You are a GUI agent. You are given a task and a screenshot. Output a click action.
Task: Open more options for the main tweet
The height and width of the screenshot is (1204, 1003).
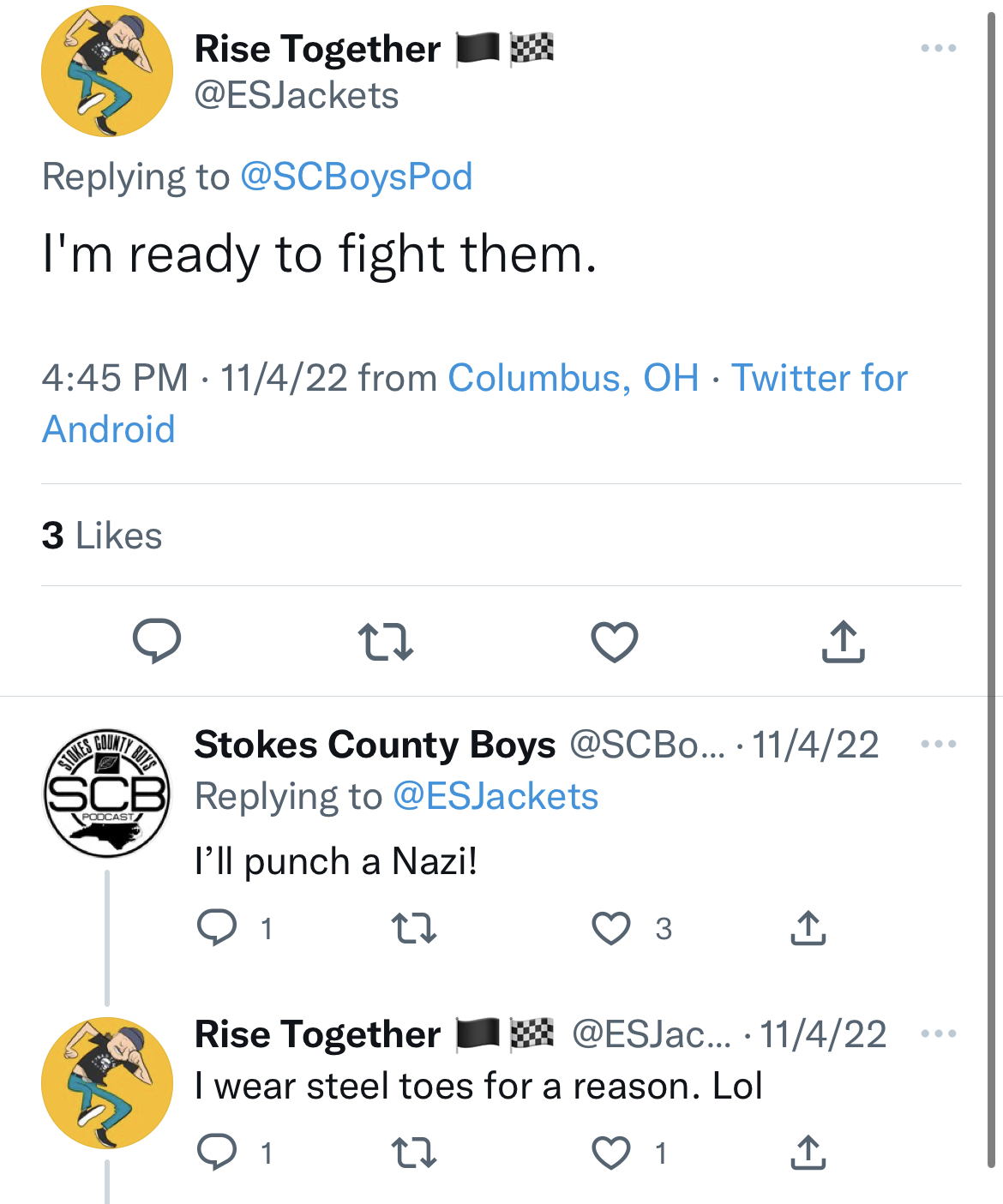(x=938, y=48)
